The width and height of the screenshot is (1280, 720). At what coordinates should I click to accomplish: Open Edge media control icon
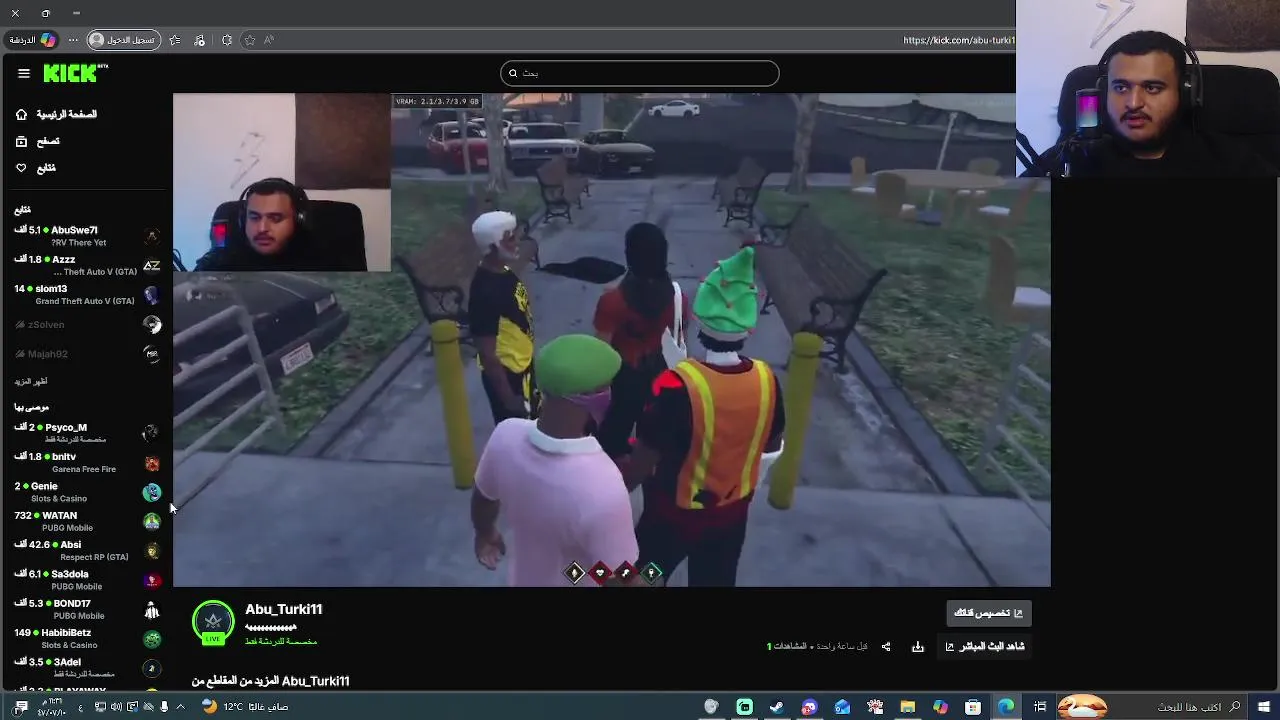pos(199,40)
